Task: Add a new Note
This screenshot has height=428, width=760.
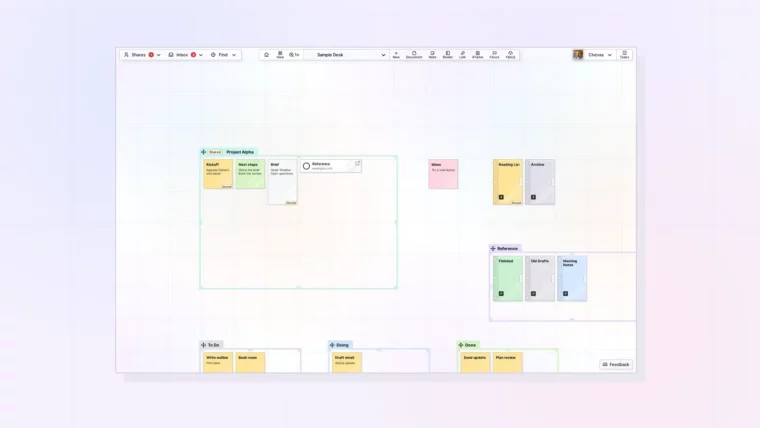Action: point(432,55)
